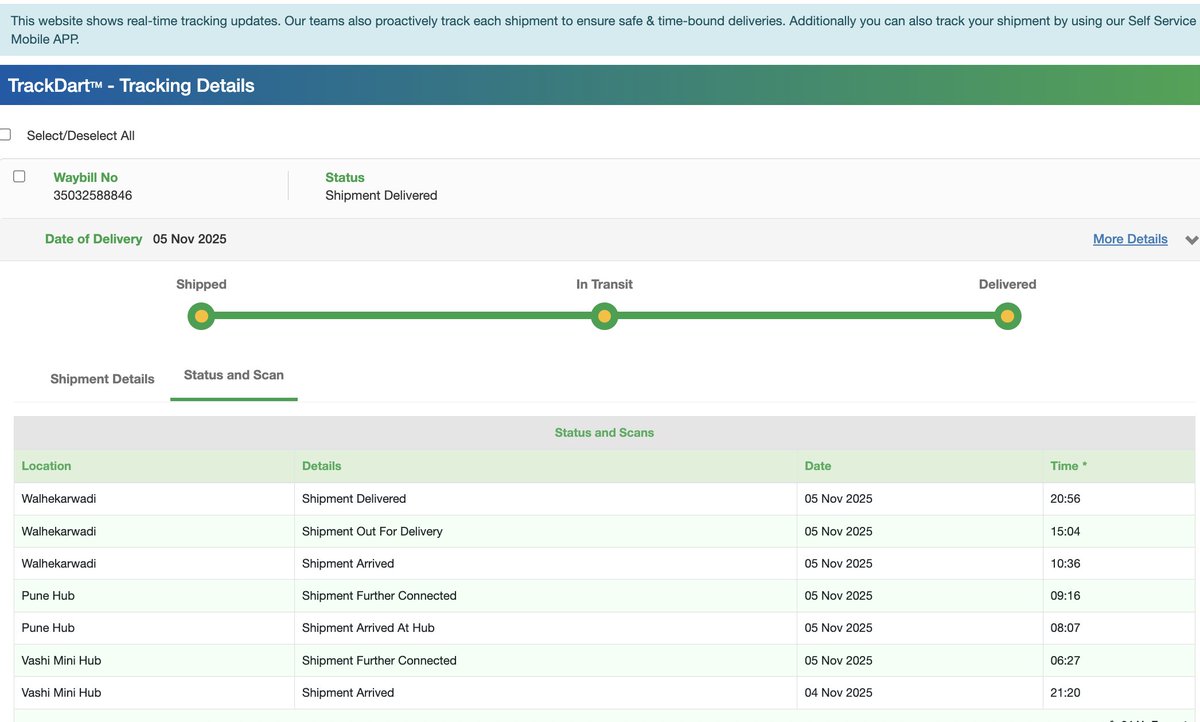Click the 06:27 time cell
Image resolution: width=1200 pixels, height=722 pixels.
coord(1065,660)
